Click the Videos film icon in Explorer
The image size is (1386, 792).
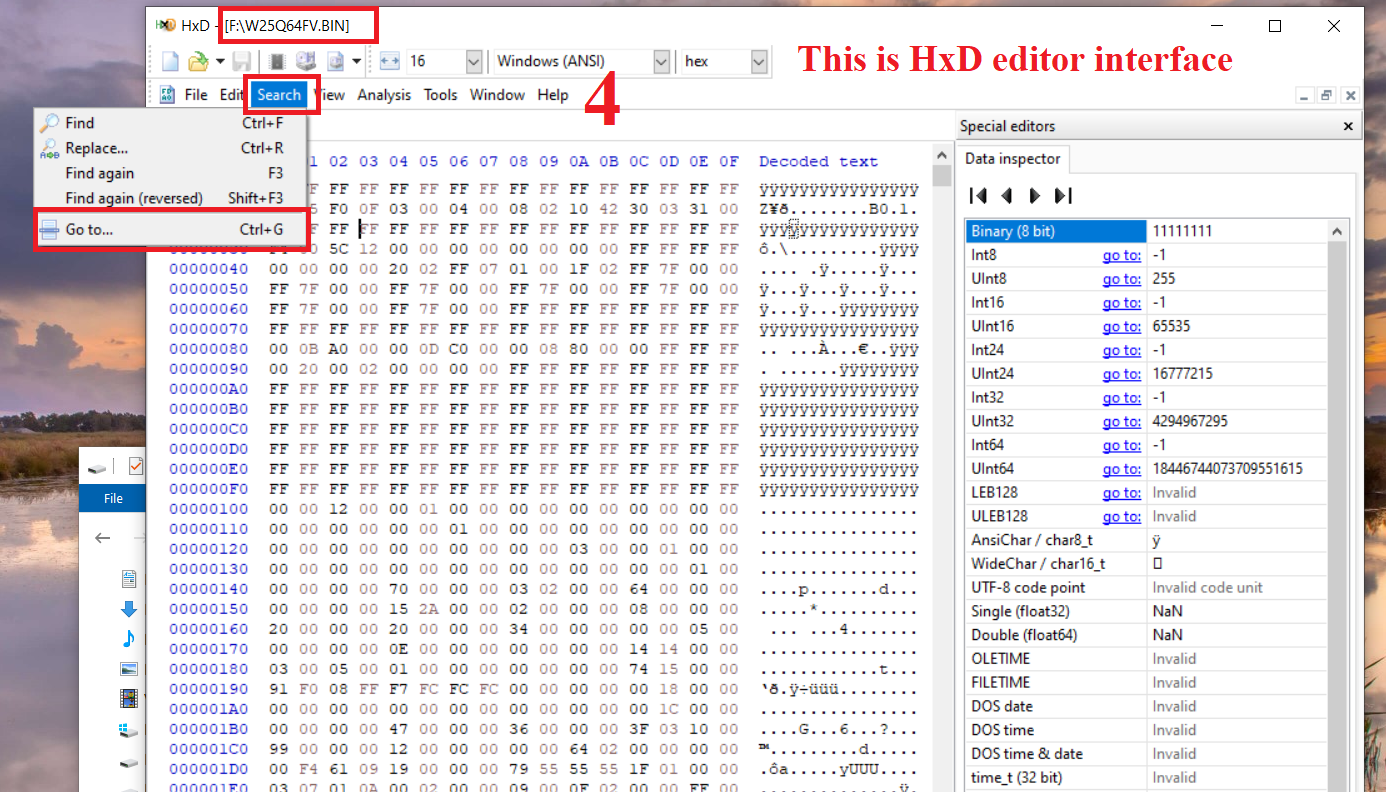click(129, 699)
